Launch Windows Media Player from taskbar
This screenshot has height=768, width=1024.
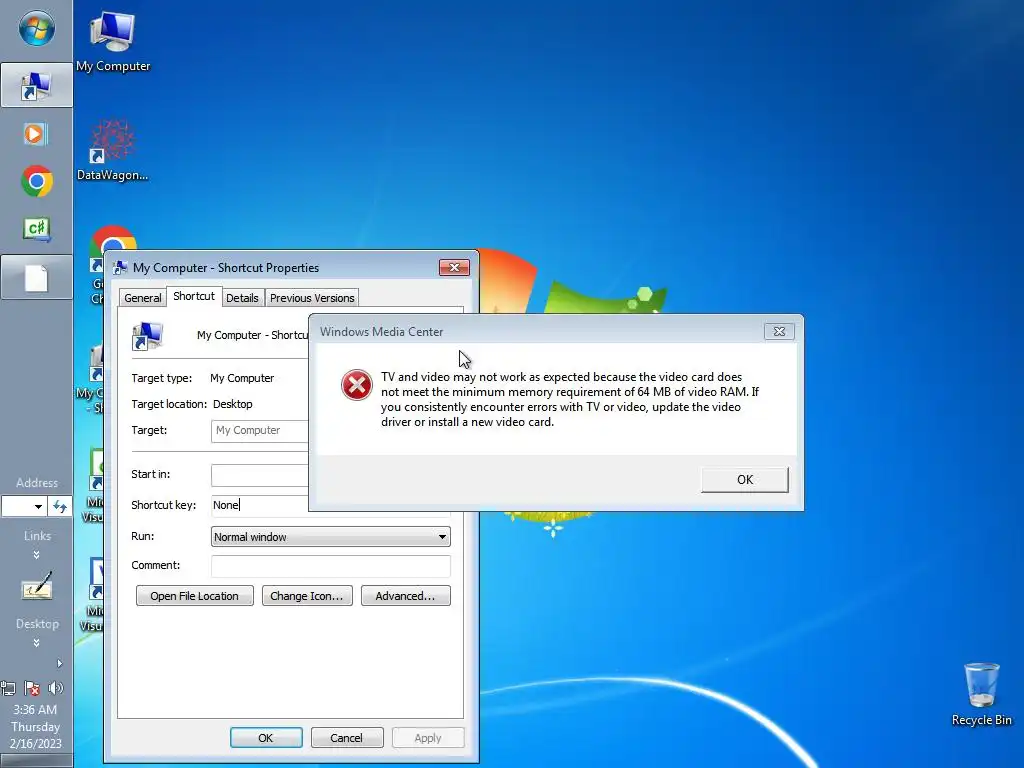pos(36,135)
